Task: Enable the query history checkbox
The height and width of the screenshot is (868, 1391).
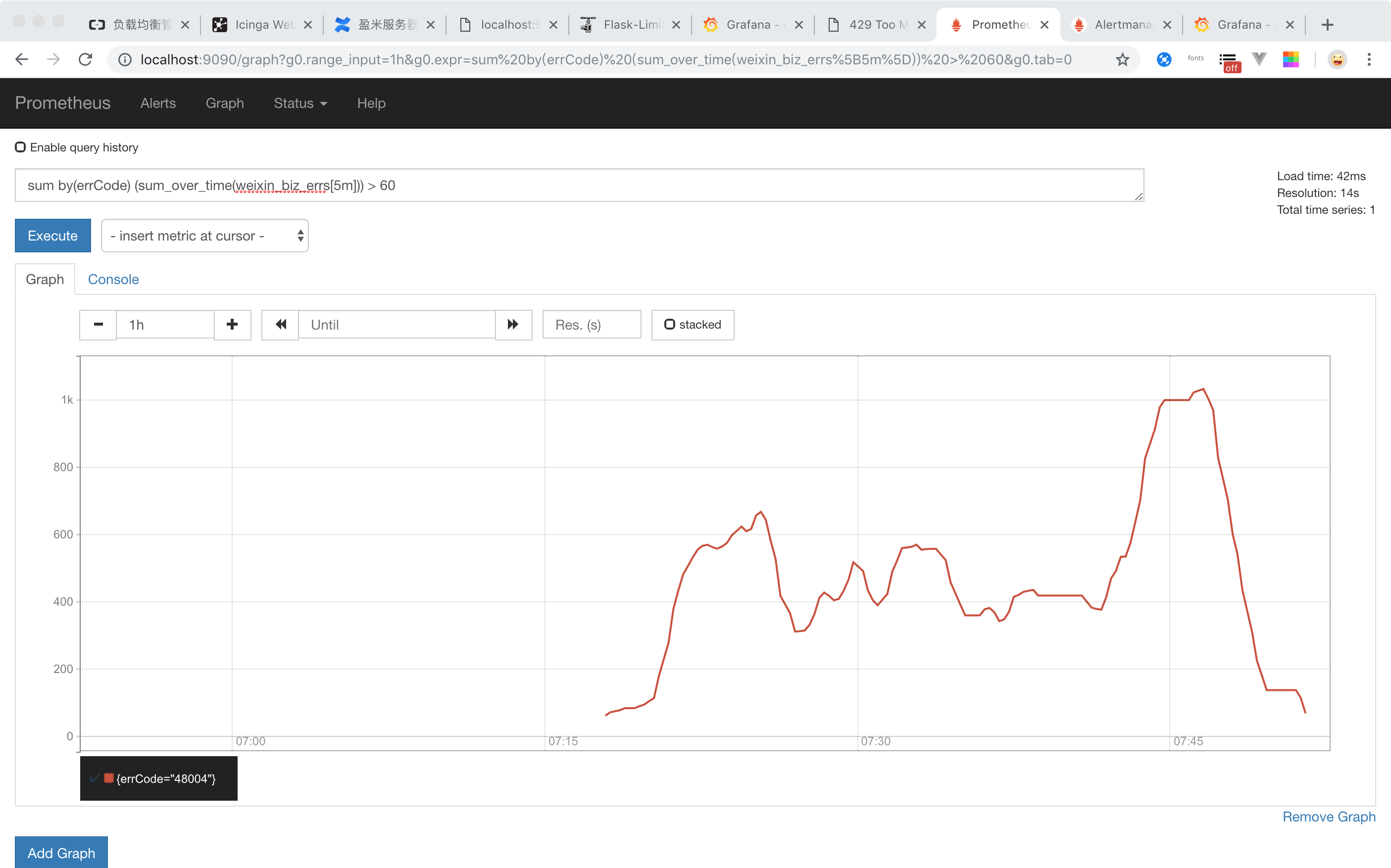Action: pyautogui.click(x=21, y=147)
